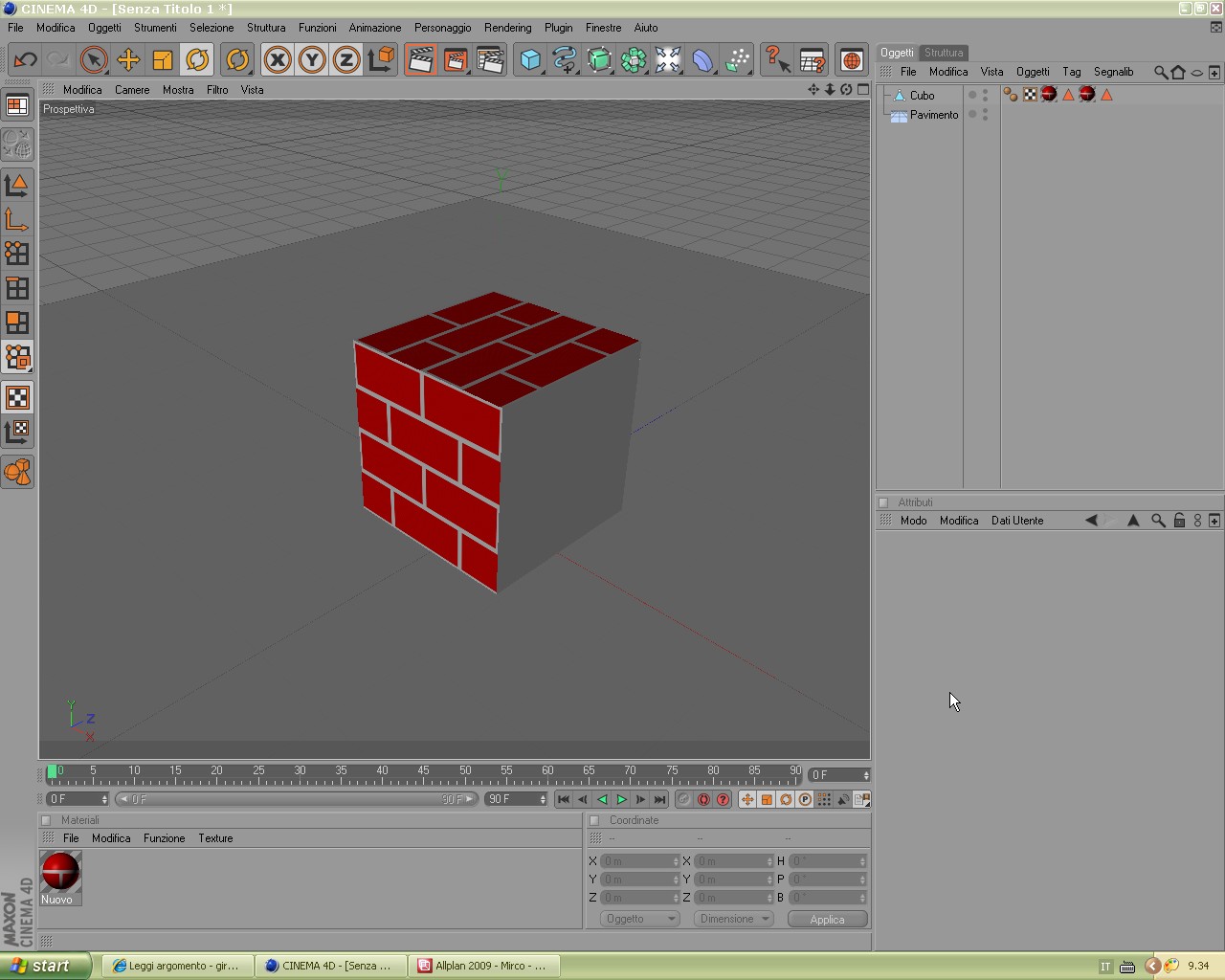Open Windows start button
The width and height of the screenshot is (1225, 980).
46,966
